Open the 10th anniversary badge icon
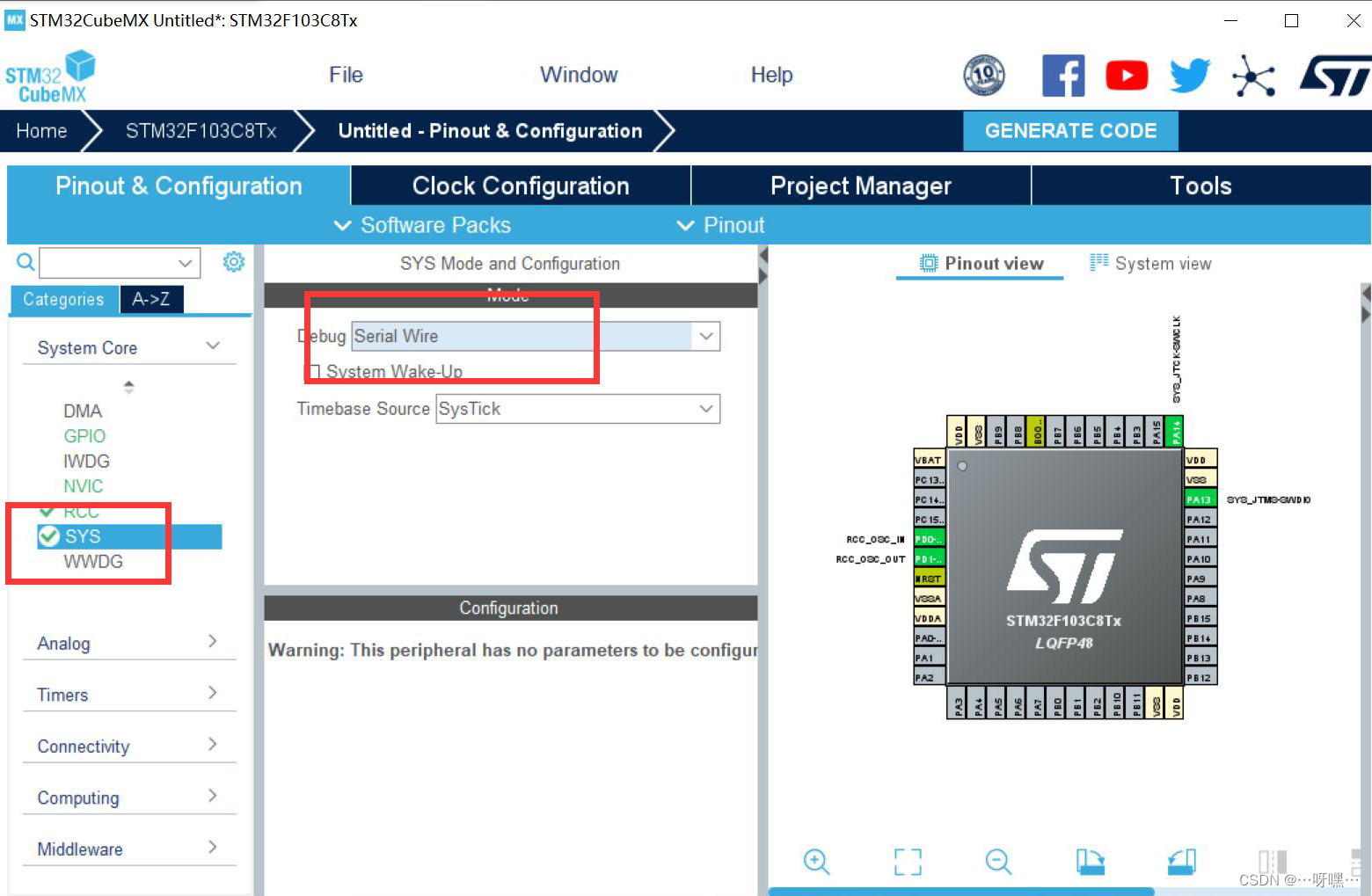1372x896 pixels. (984, 75)
